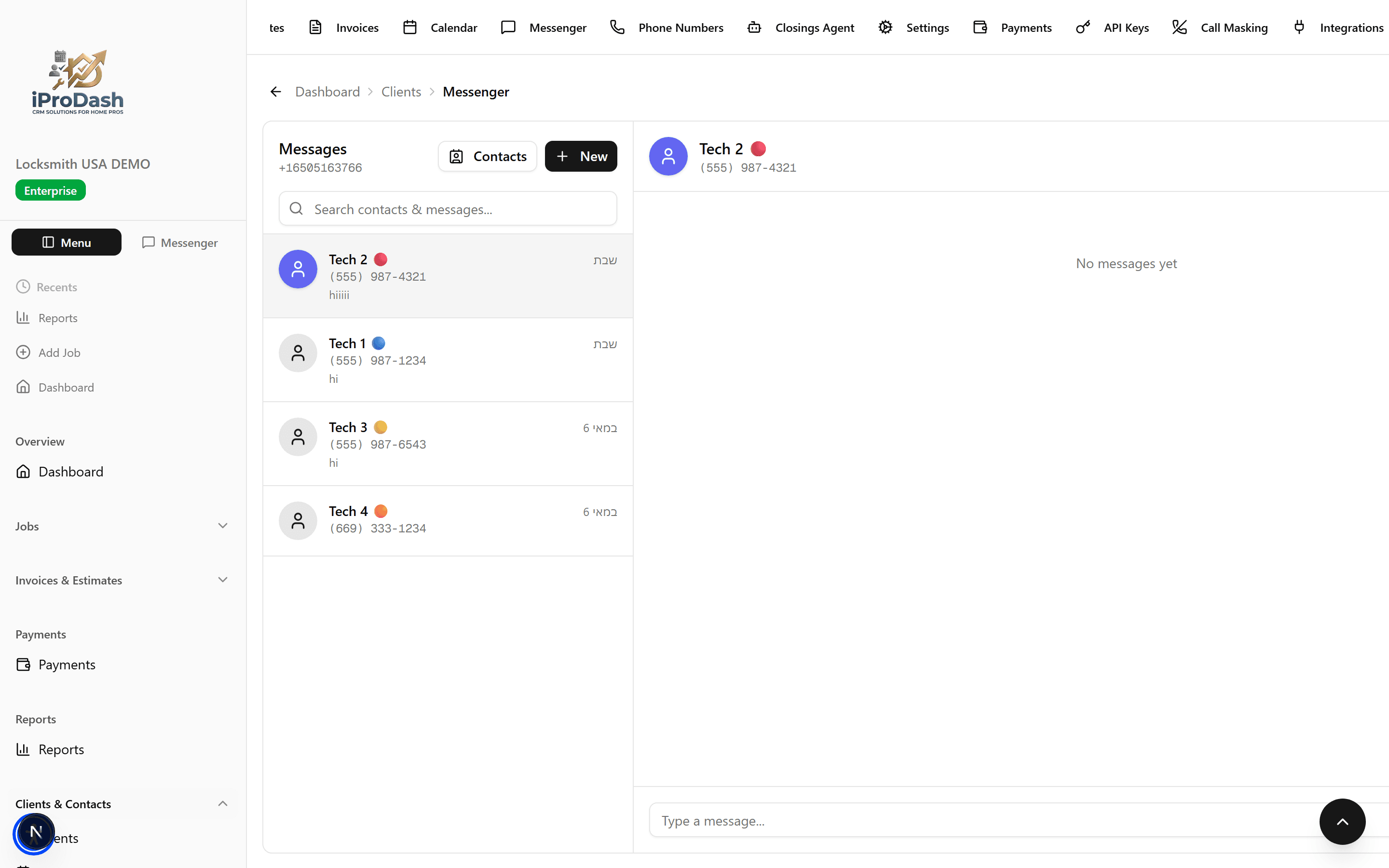1389x868 pixels.
Task: Click the Closings Agent robot icon
Action: 754,27
